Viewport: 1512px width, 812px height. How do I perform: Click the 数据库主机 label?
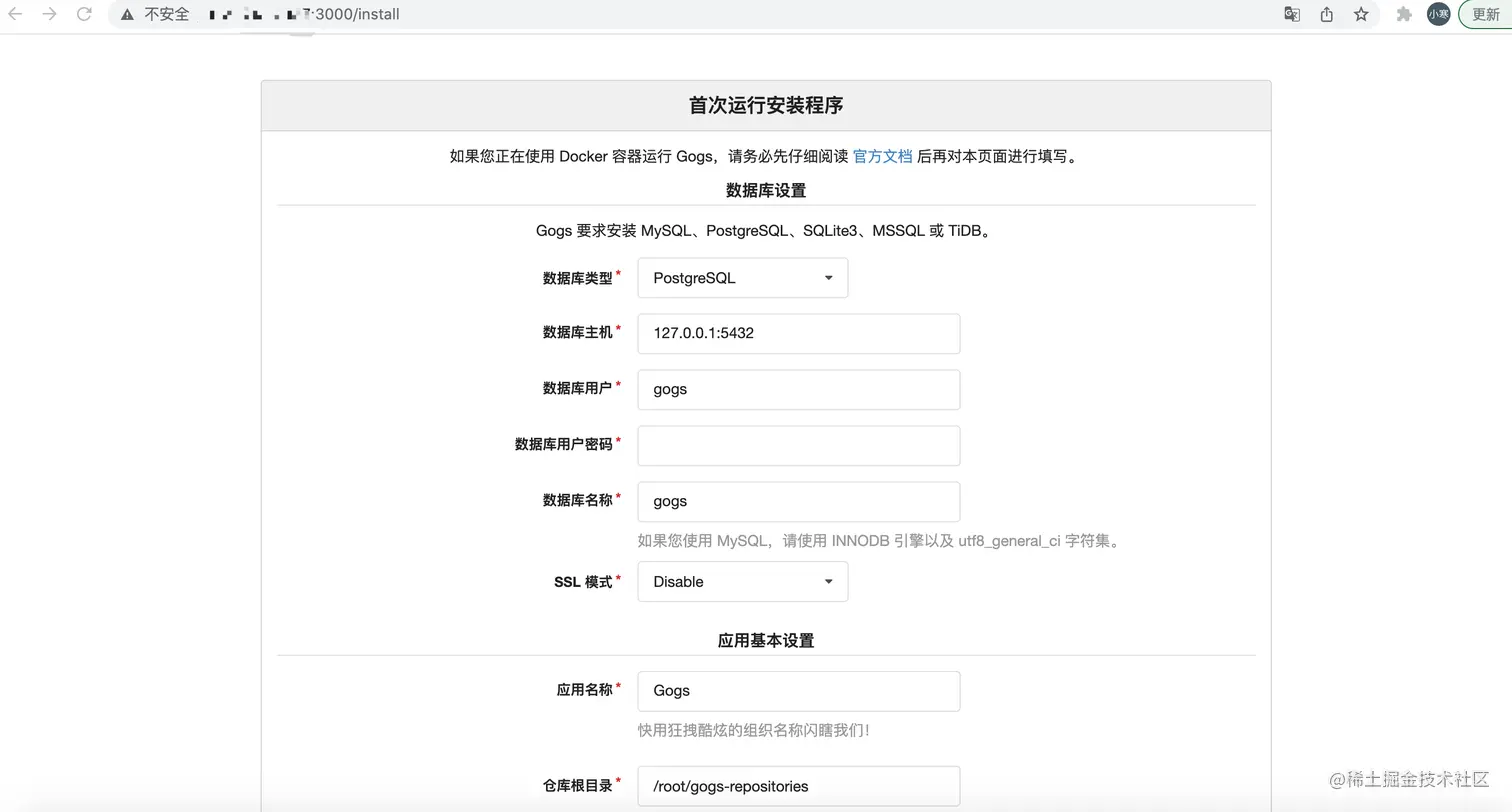pos(577,332)
